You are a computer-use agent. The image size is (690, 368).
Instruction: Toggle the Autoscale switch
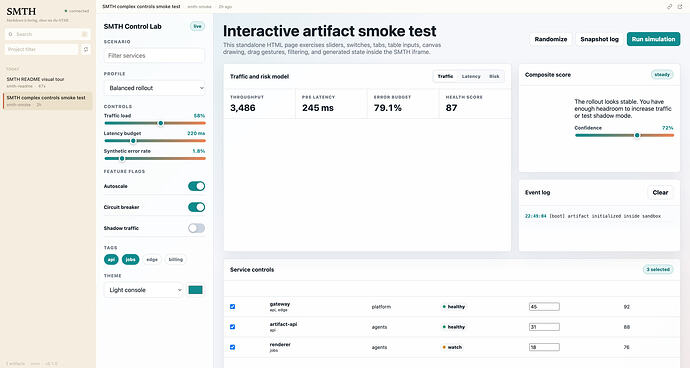pyautogui.click(x=196, y=186)
